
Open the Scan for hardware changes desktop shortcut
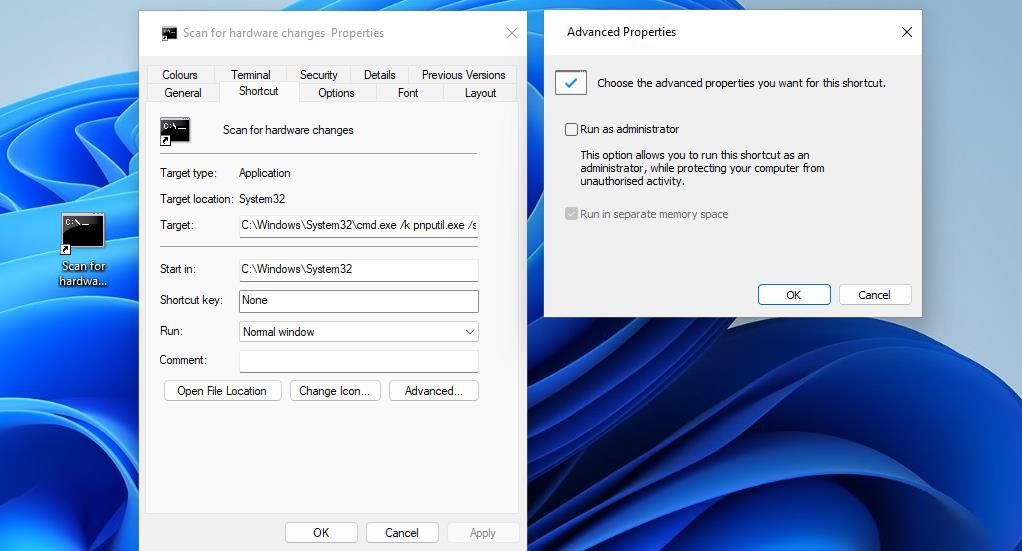(83, 234)
